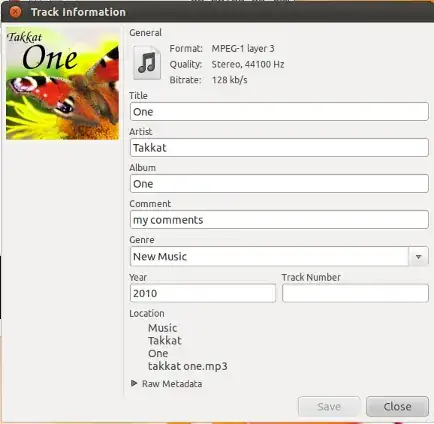This screenshot has height=424, width=434.
Task: Select the Album input field
Action: [x=279, y=184]
